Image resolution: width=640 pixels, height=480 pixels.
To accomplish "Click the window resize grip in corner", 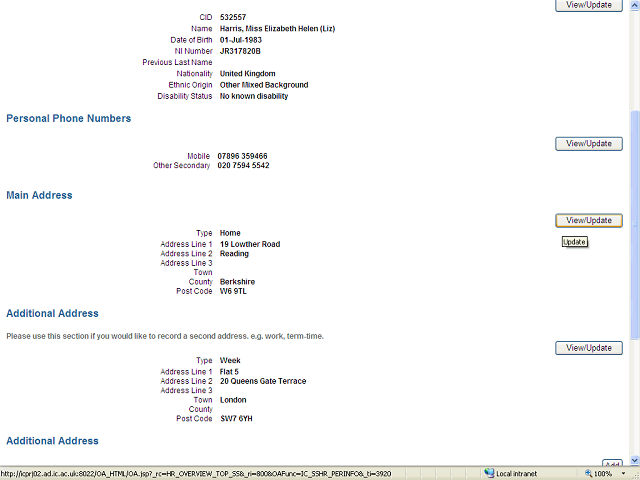I will [634, 474].
